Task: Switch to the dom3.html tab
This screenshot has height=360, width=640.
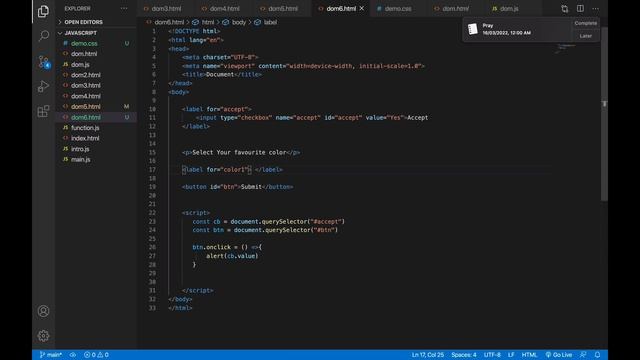Action: point(166,8)
